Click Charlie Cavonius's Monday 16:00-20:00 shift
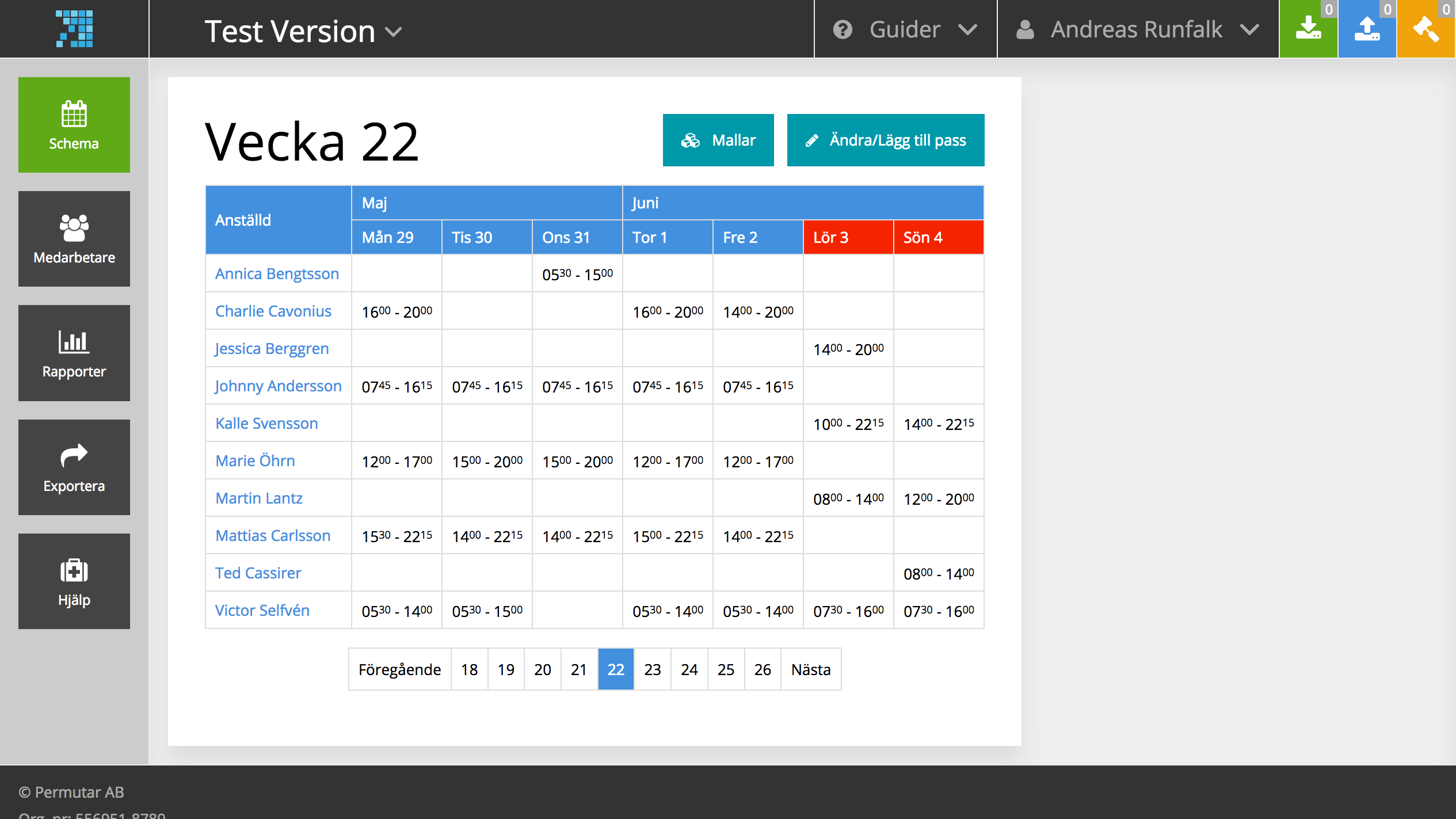Screen dimensions: 1456x819 [397, 311]
